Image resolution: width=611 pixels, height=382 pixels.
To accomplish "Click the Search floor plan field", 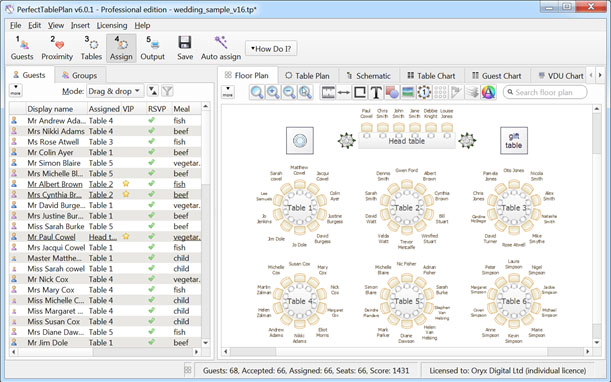I will [x=545, y=92].
